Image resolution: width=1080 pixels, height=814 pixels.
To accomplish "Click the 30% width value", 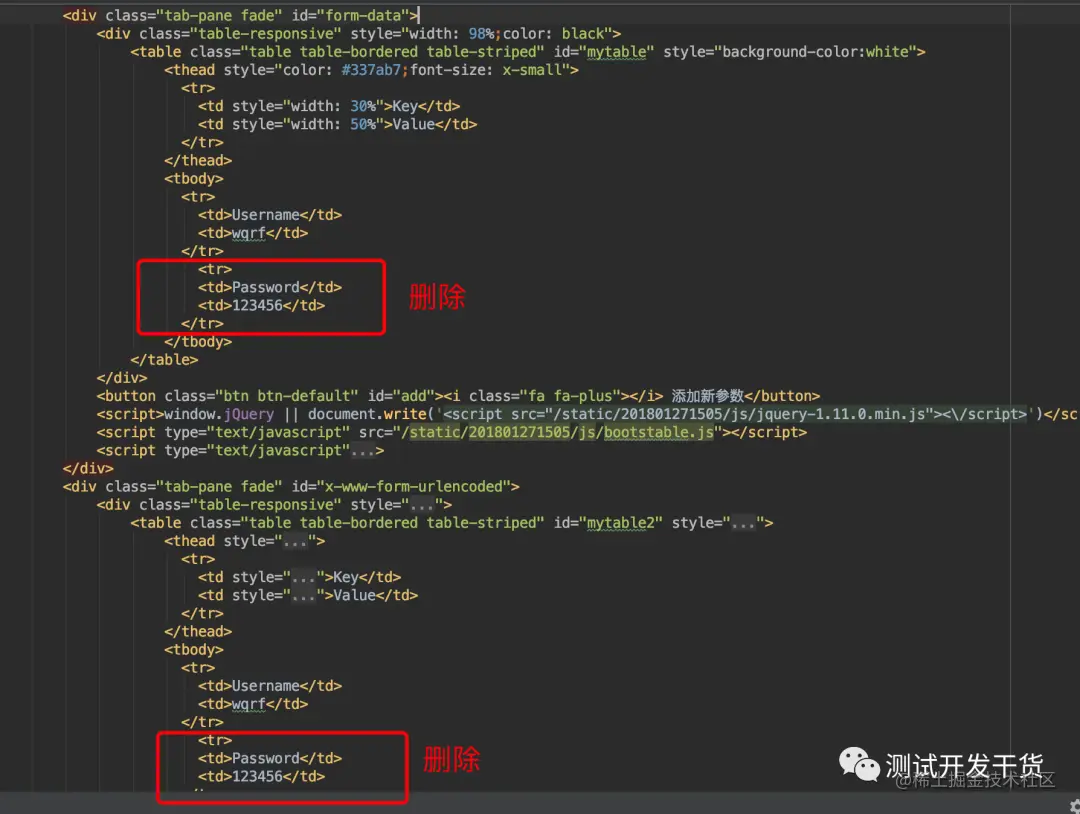I will click(363, 106).
